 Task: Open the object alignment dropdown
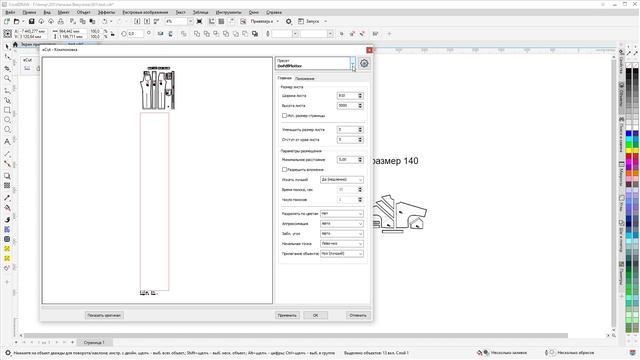342,253
